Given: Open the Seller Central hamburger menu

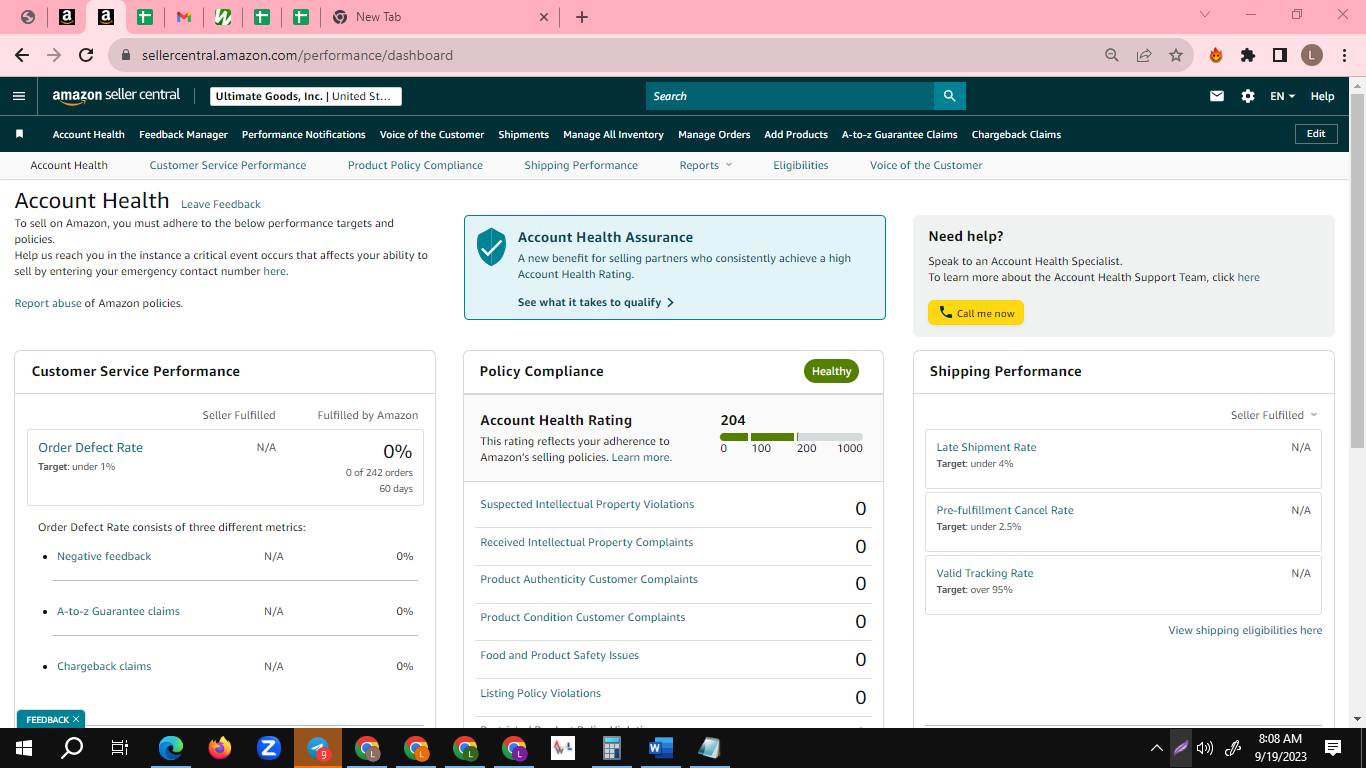Looking at the screenshot, I should [19, 96].
